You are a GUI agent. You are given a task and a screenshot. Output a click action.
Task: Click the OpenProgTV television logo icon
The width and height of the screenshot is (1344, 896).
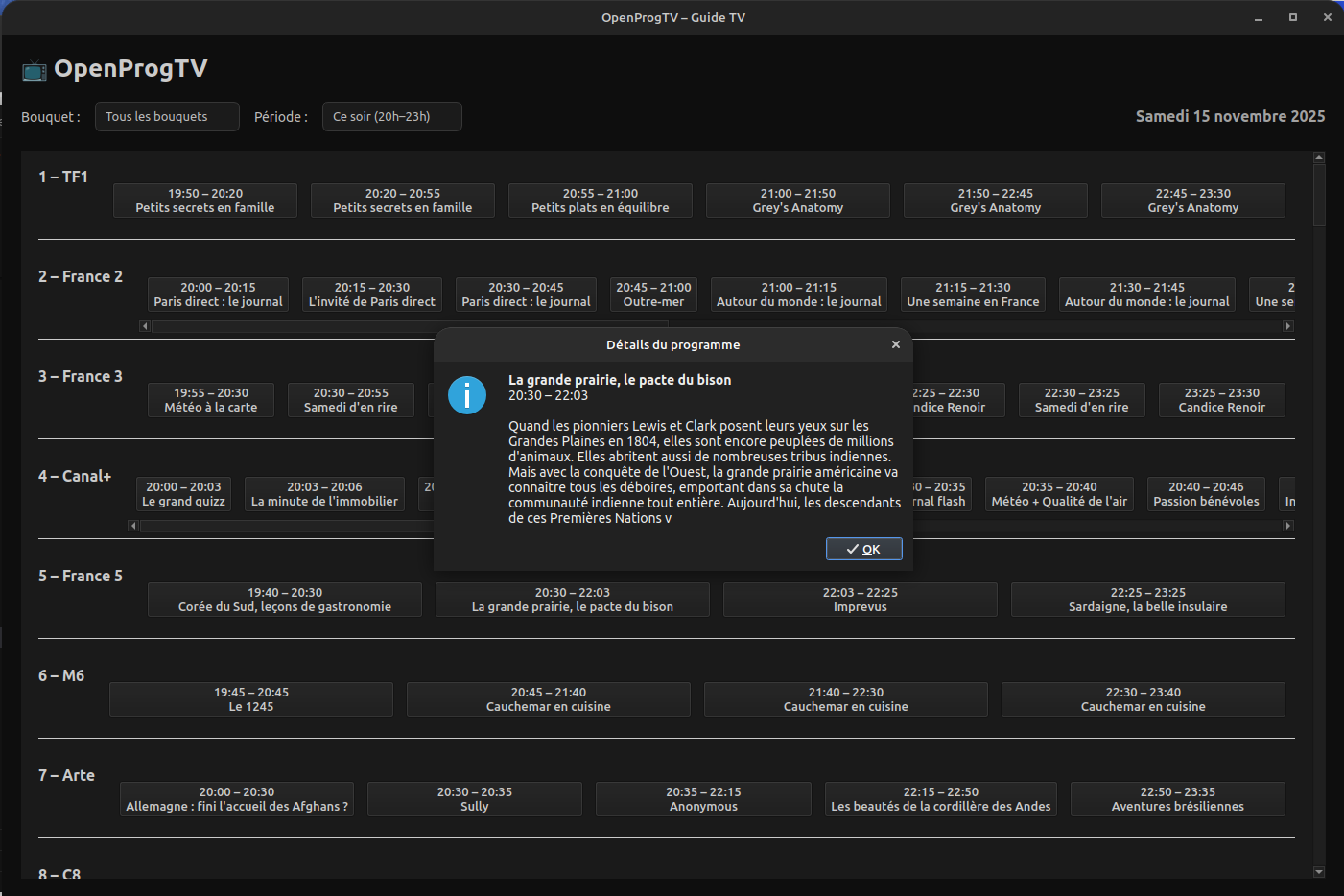click(35, 70)
